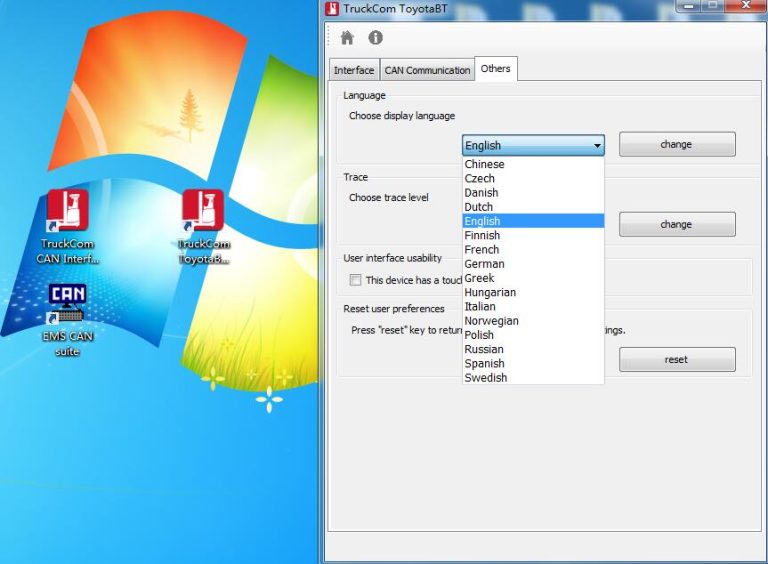The image size is (768, 564).
Task: Choose Danish from the language list
Action: (x=533, y=192)
